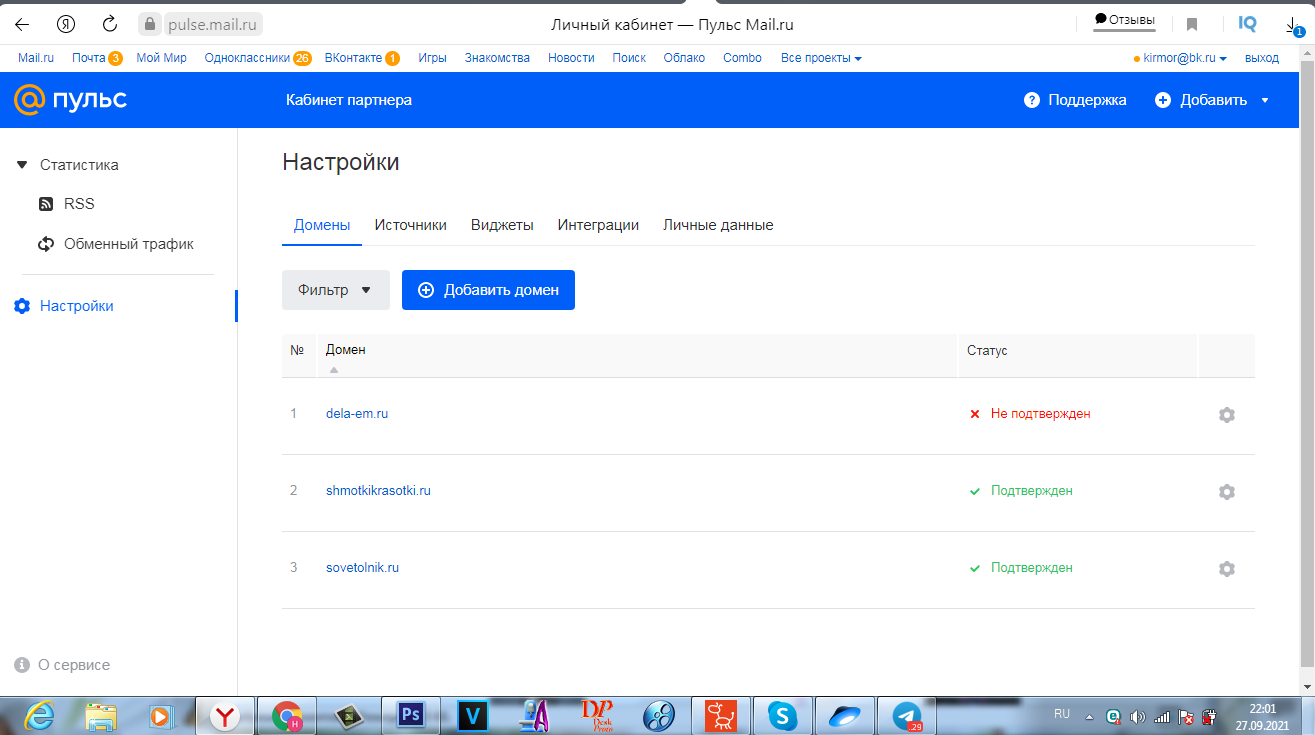Click the Кабинет партнера header link
This screenshot has height=735, width=1315.
coord(349,100)
